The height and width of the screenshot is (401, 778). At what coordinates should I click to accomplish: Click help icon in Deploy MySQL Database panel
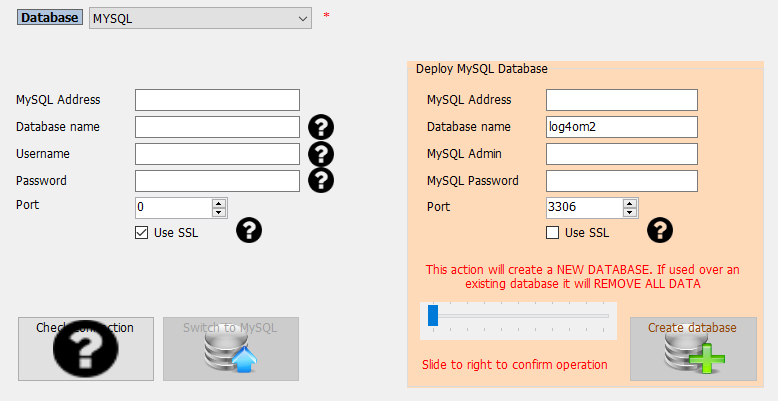click(x=660, y=231)
